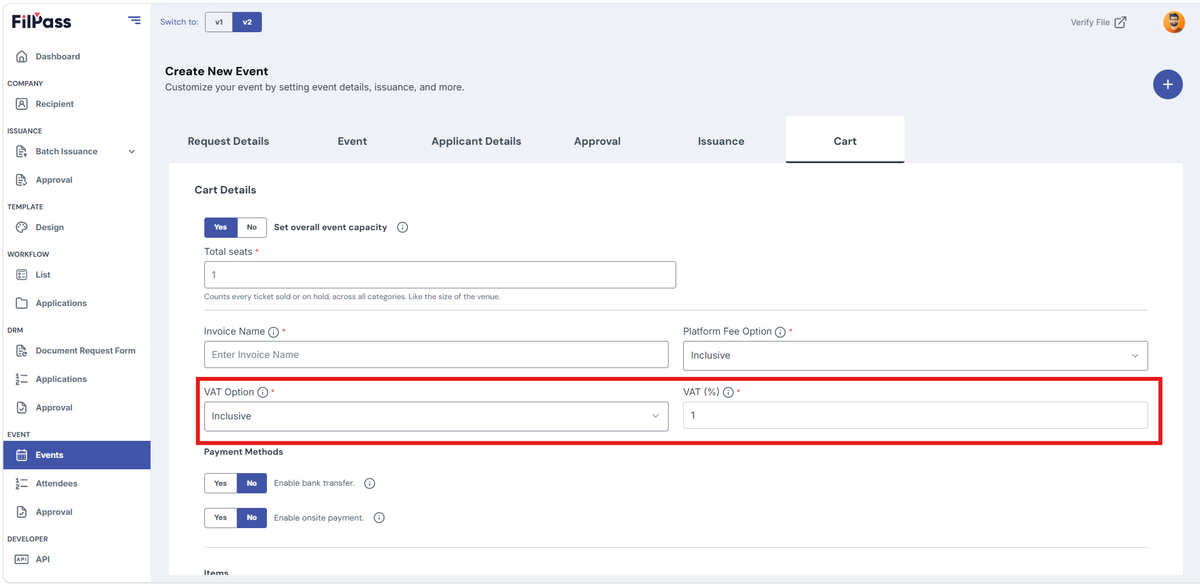This screenshot has width=1200, height=585.
Task: Open the Platform Fee Option dropdown
Action: (915, 355)
